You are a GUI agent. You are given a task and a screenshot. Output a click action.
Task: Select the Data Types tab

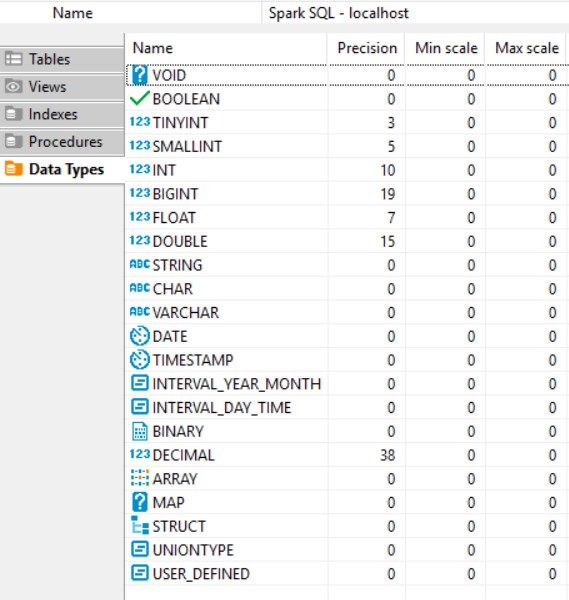(62, 169)
